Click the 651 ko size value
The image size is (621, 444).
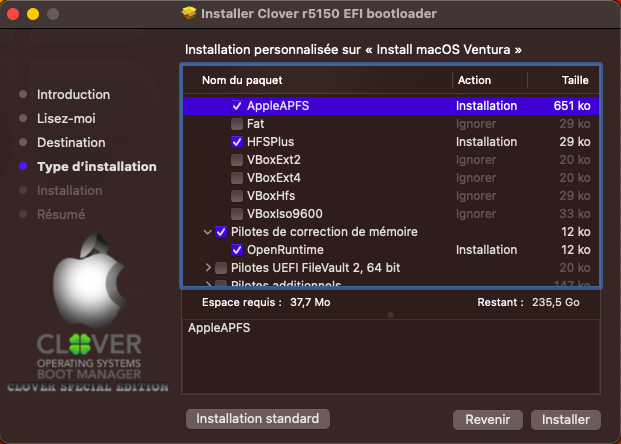572,106
